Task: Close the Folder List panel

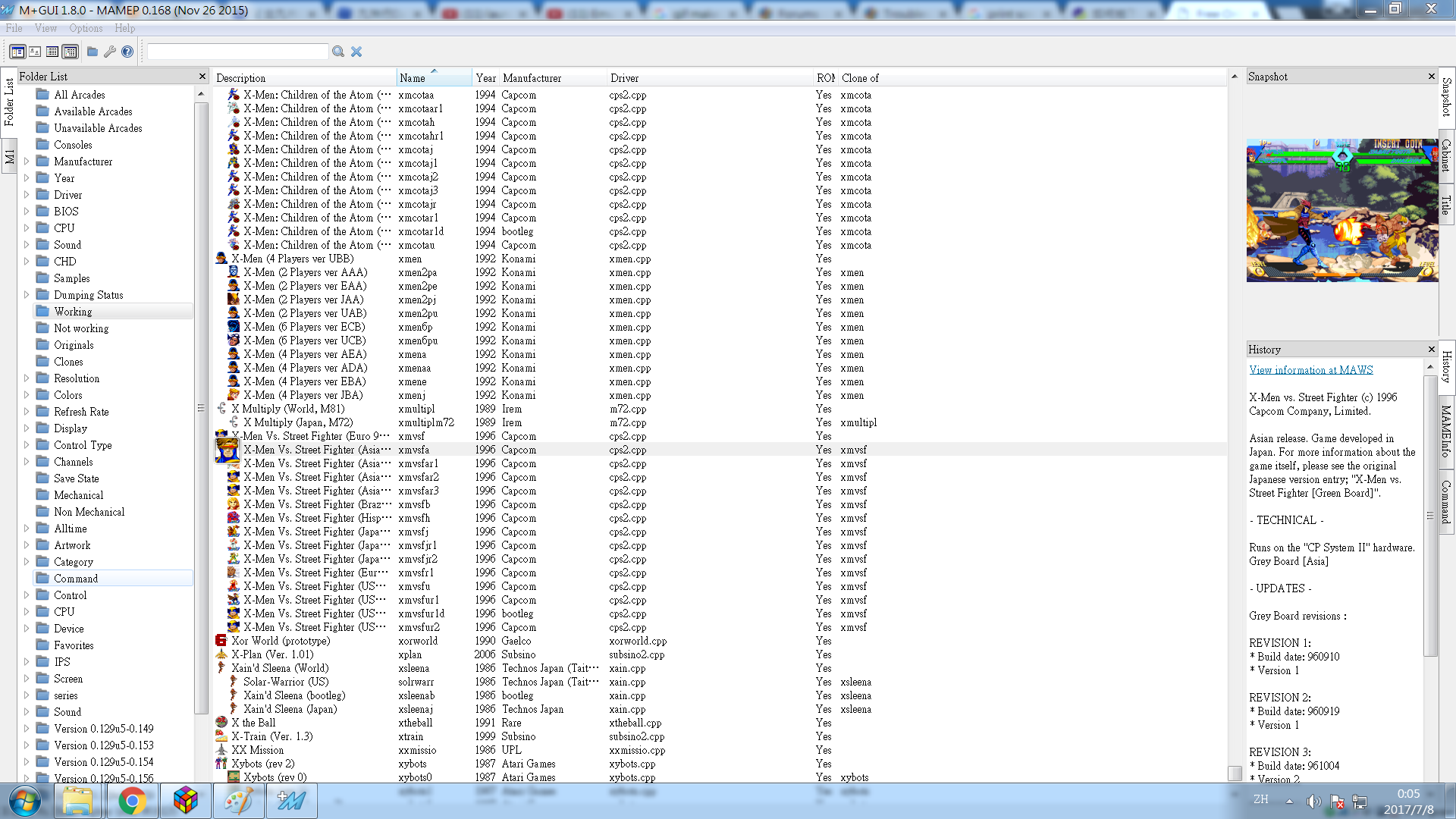Action: click(202, 77)
